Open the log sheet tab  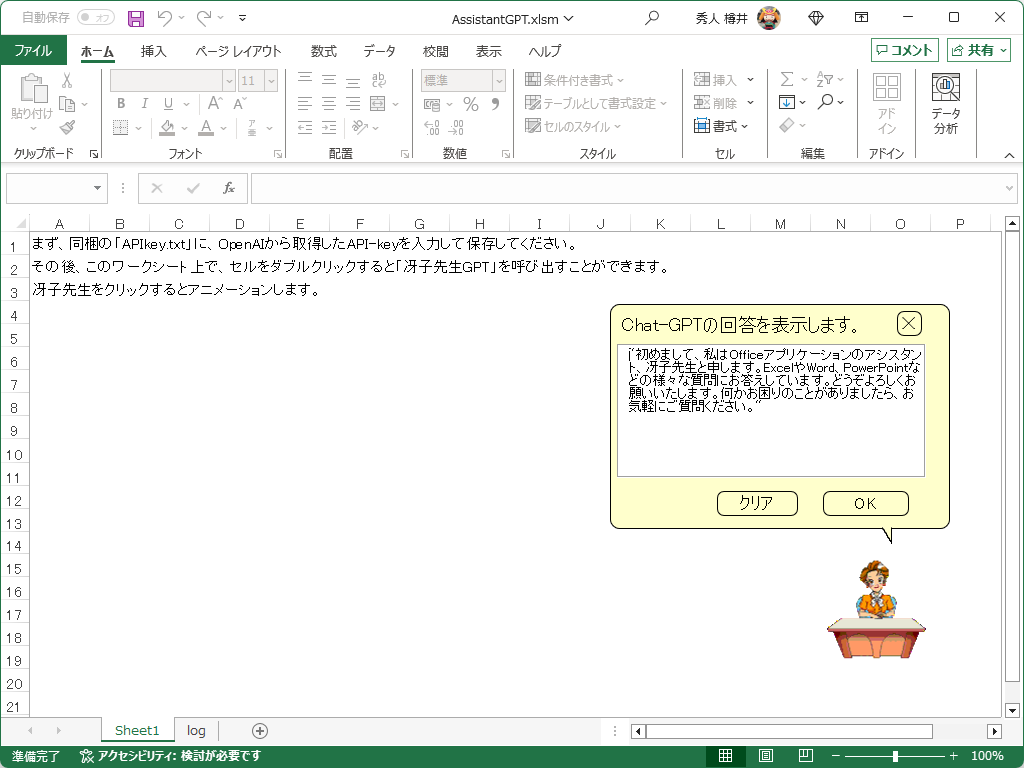coord(196,731)
